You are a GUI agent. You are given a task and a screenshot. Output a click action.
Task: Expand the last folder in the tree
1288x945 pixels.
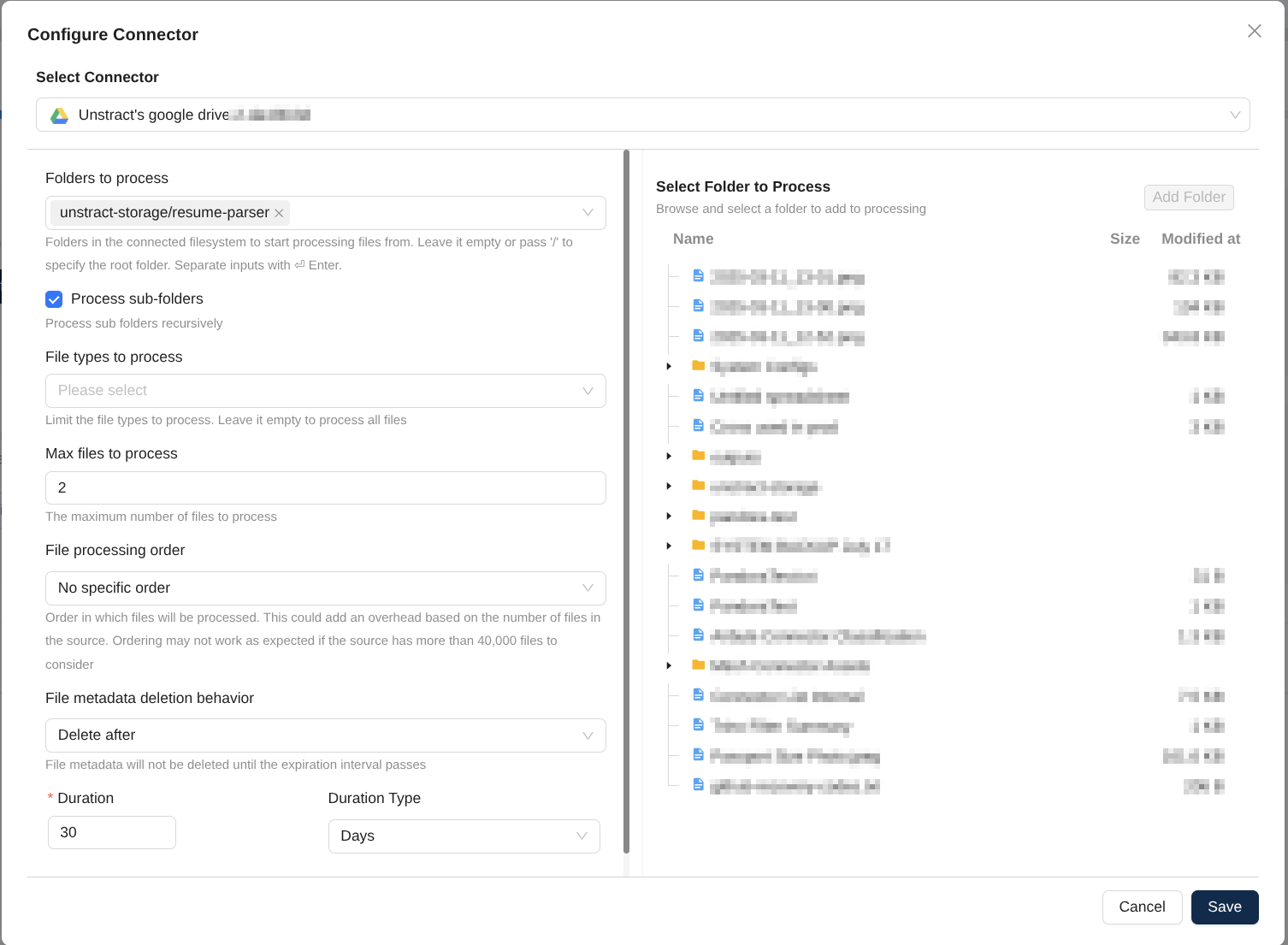(669, 665)
